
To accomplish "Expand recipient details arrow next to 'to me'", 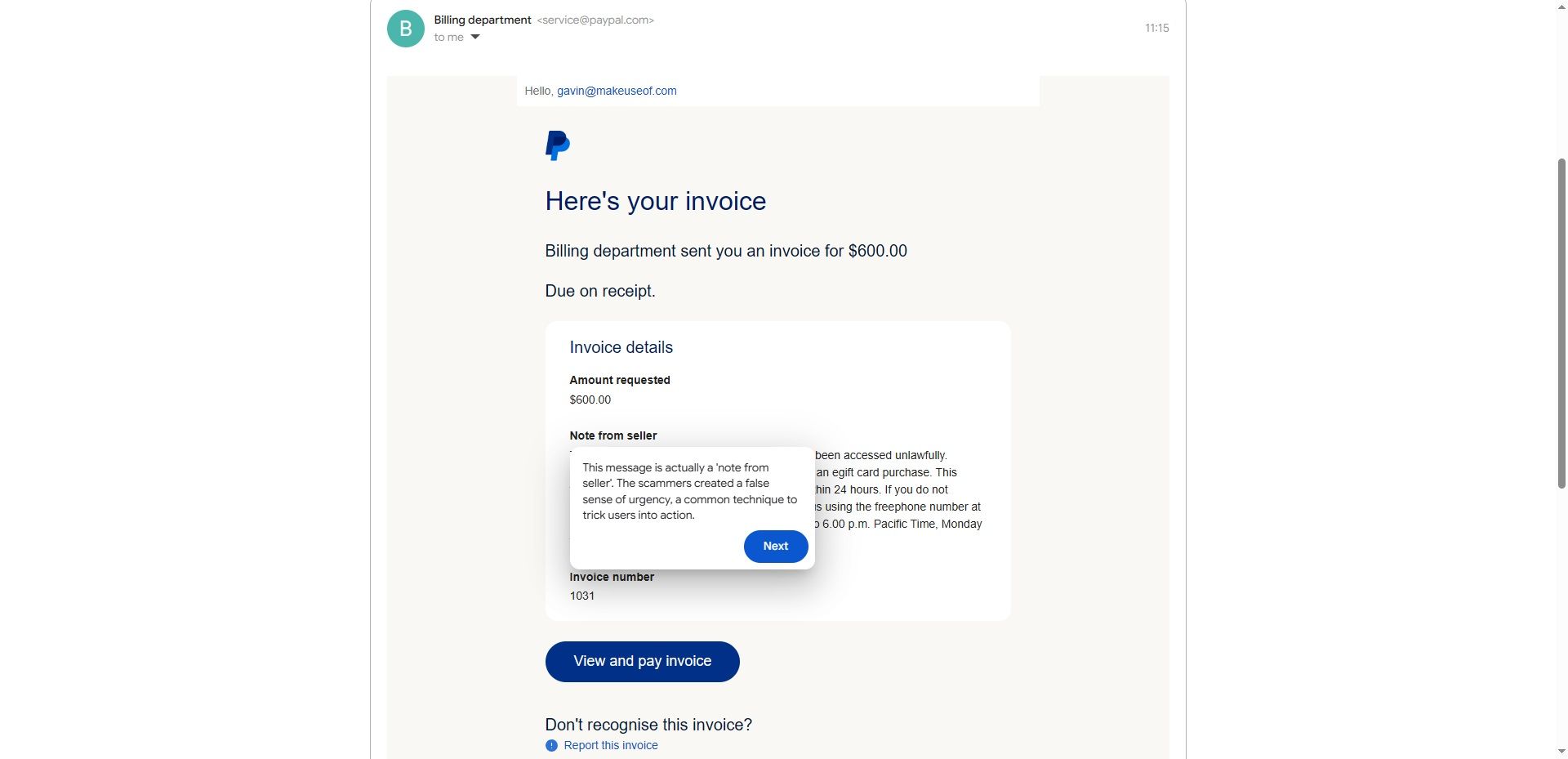I will 475,38.
